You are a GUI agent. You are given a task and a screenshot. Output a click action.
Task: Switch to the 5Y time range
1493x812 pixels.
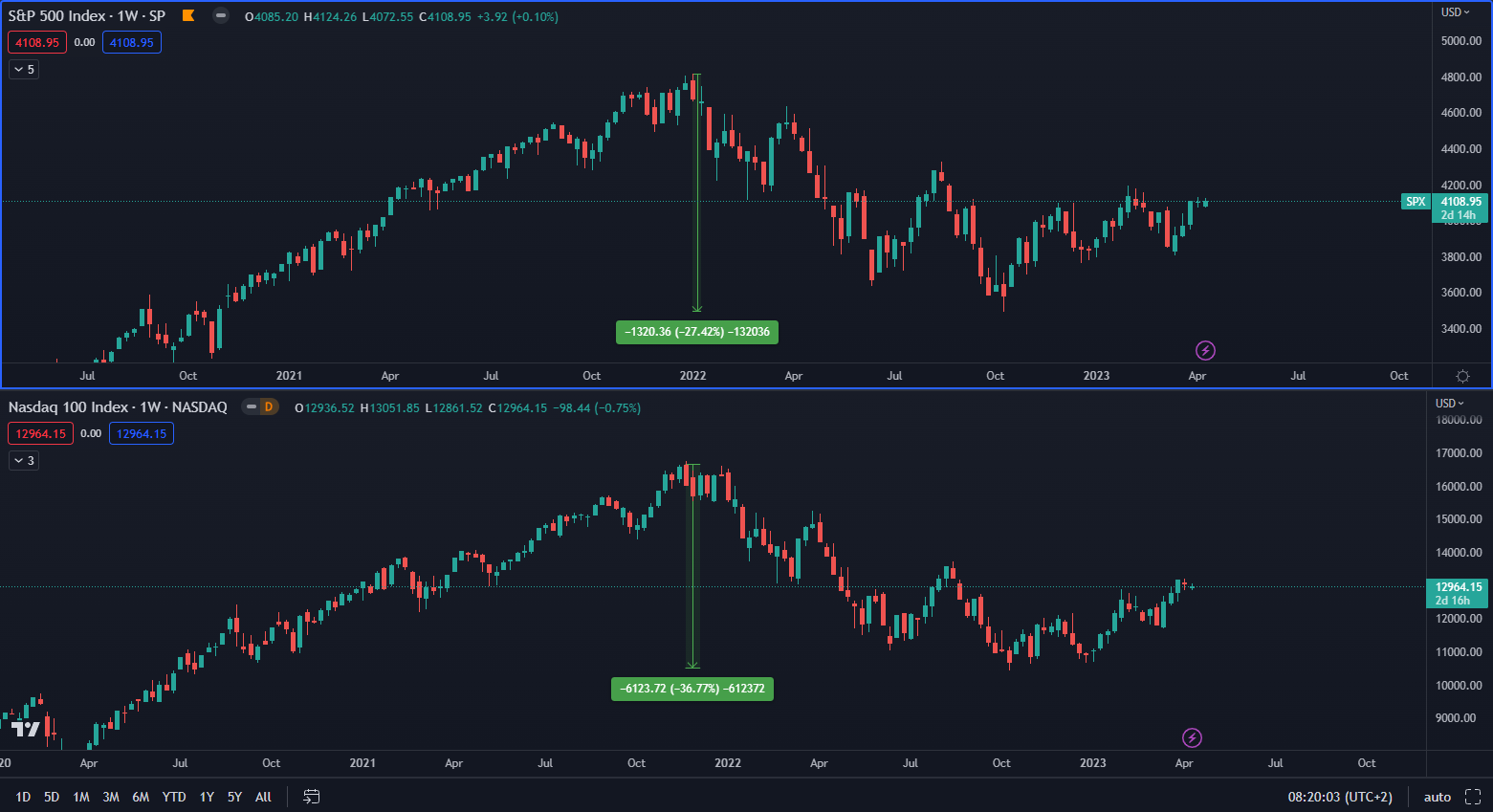(x=234, y=797)
